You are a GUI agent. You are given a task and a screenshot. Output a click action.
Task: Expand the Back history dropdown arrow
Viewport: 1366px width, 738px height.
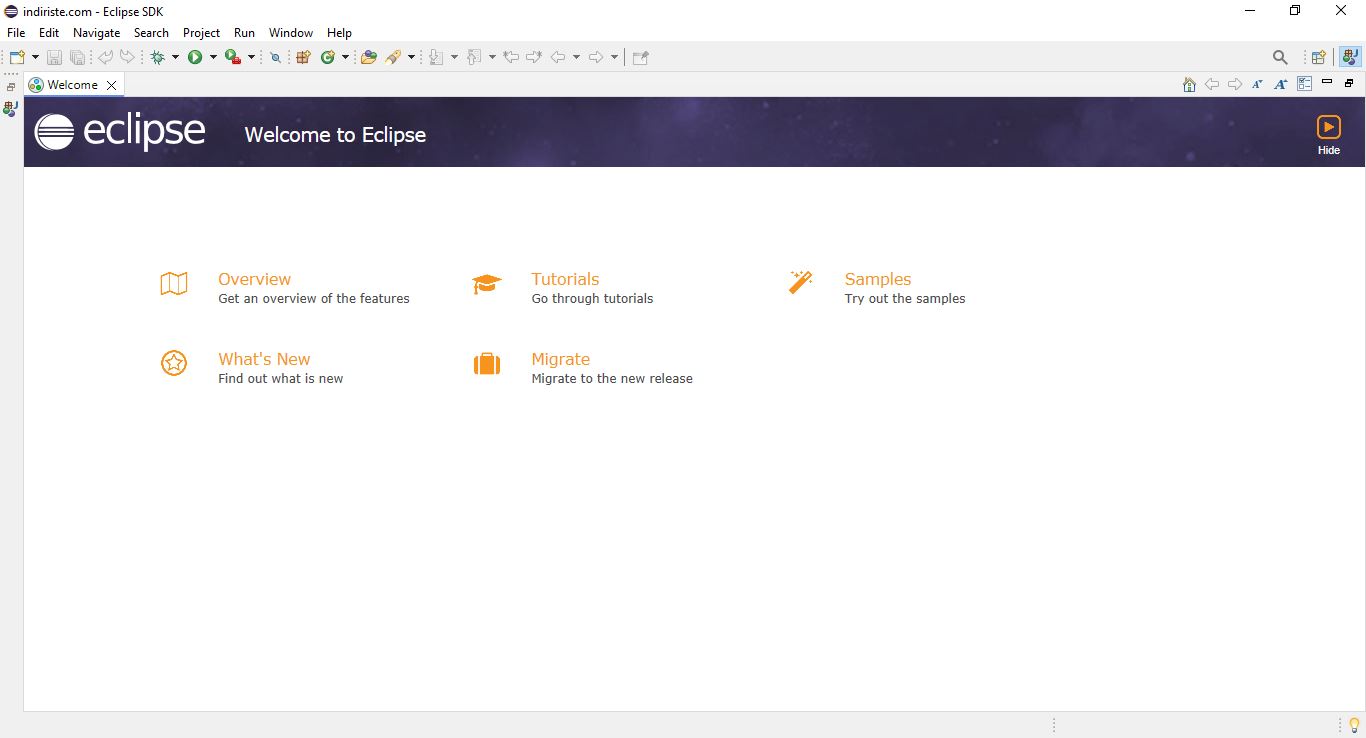576,58
